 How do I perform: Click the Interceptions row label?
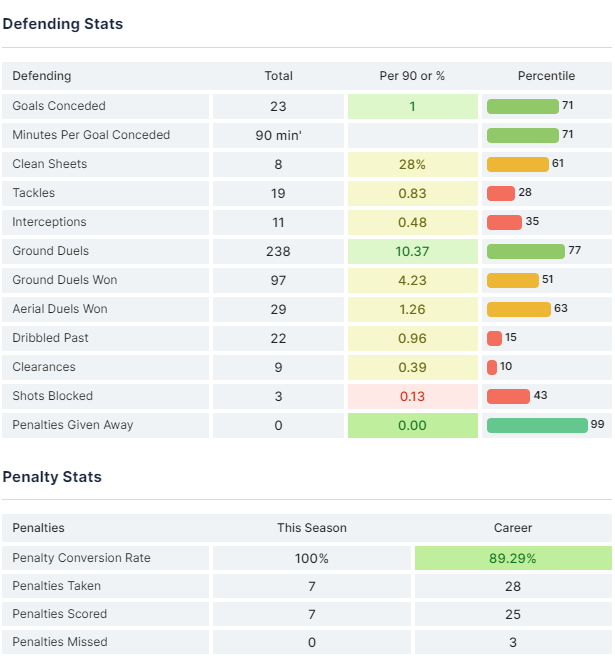[49, 222]
